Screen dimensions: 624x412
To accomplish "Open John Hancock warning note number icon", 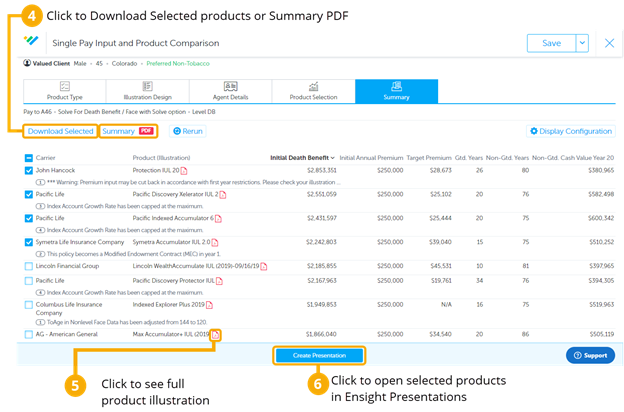I will point(40,182).
